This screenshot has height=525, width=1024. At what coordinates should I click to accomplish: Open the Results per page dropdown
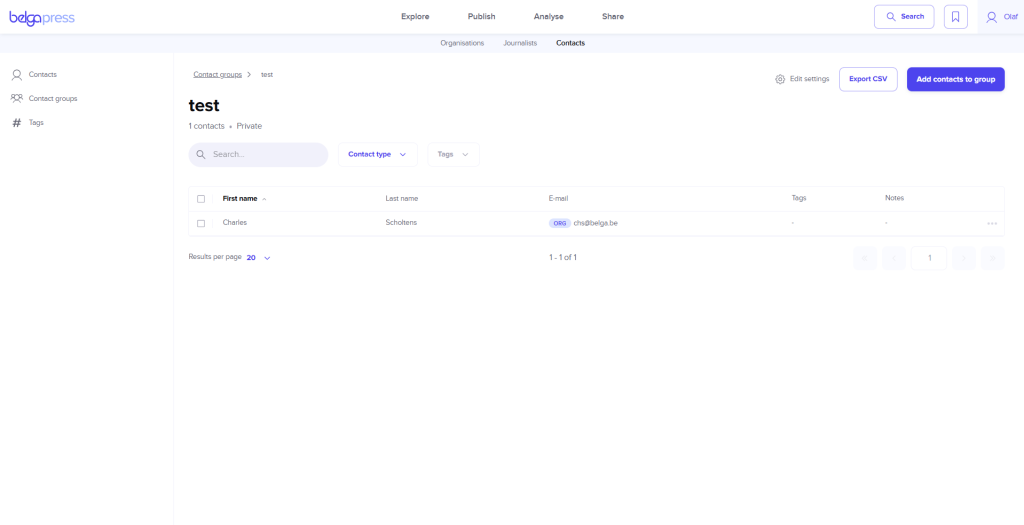pos(259,258)
